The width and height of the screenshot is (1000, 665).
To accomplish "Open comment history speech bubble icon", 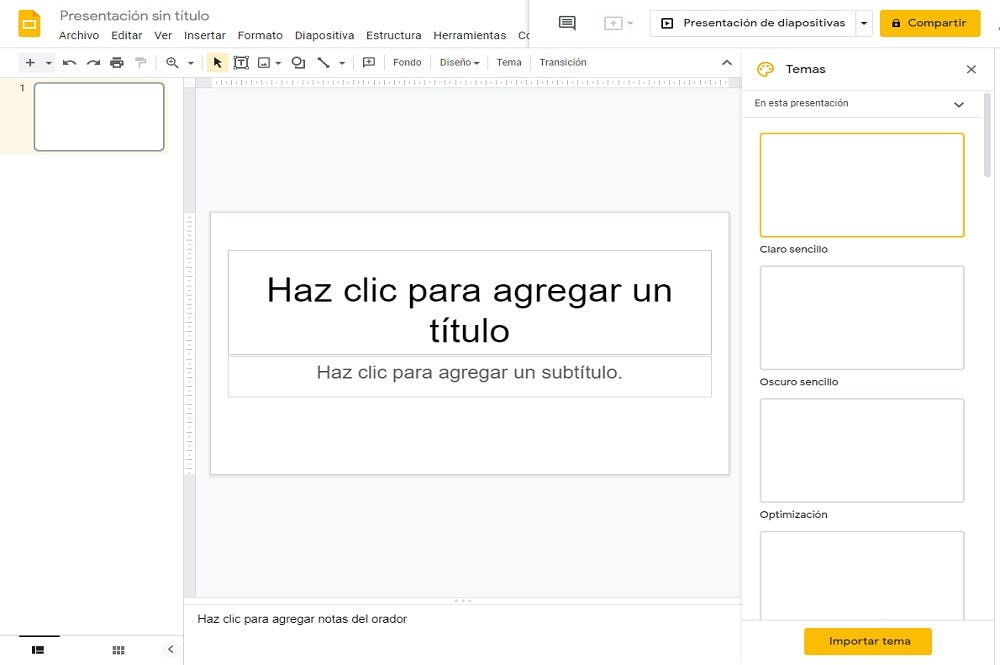I will (x=567, y=23).
